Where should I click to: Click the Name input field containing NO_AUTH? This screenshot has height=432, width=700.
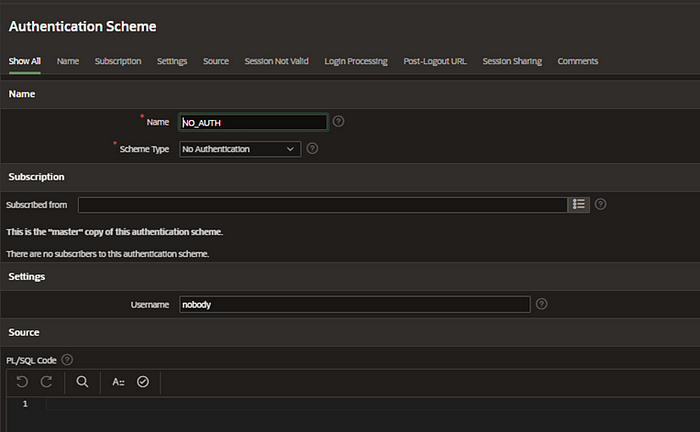coord(253,122)
